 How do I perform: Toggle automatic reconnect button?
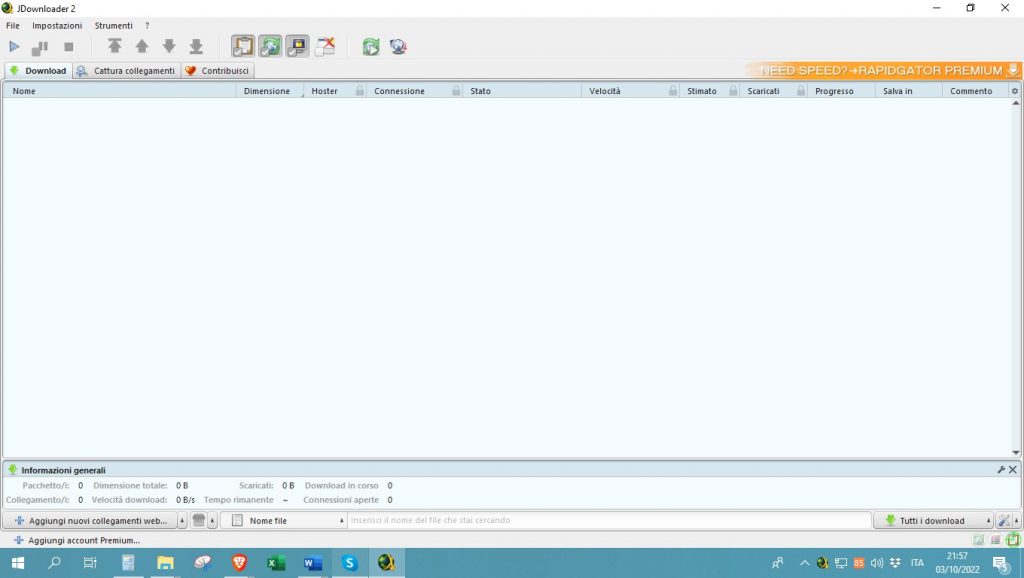[x=270, y=47]
